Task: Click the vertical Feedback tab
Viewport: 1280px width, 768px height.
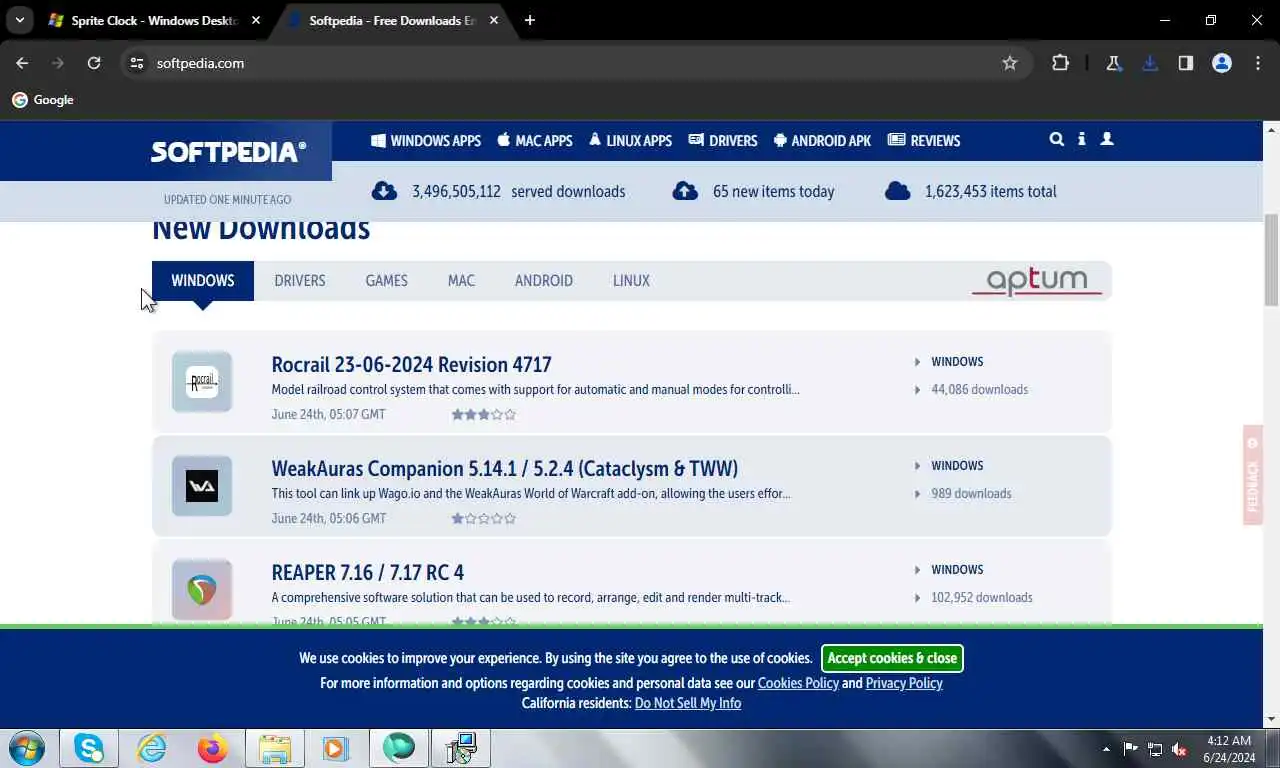Action: (x=1253, y=474)
